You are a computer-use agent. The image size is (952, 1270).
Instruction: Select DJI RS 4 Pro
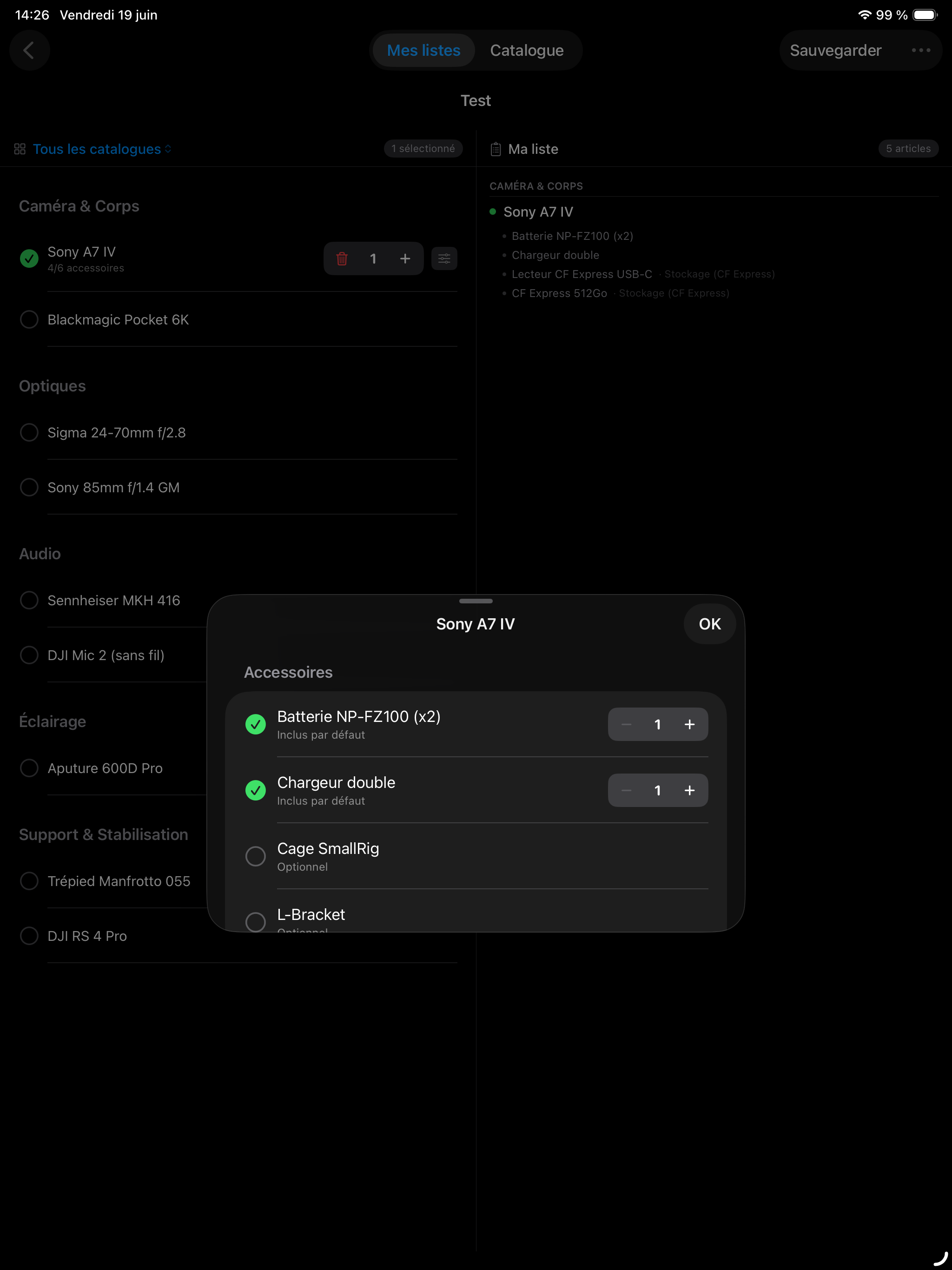(29, 936)
